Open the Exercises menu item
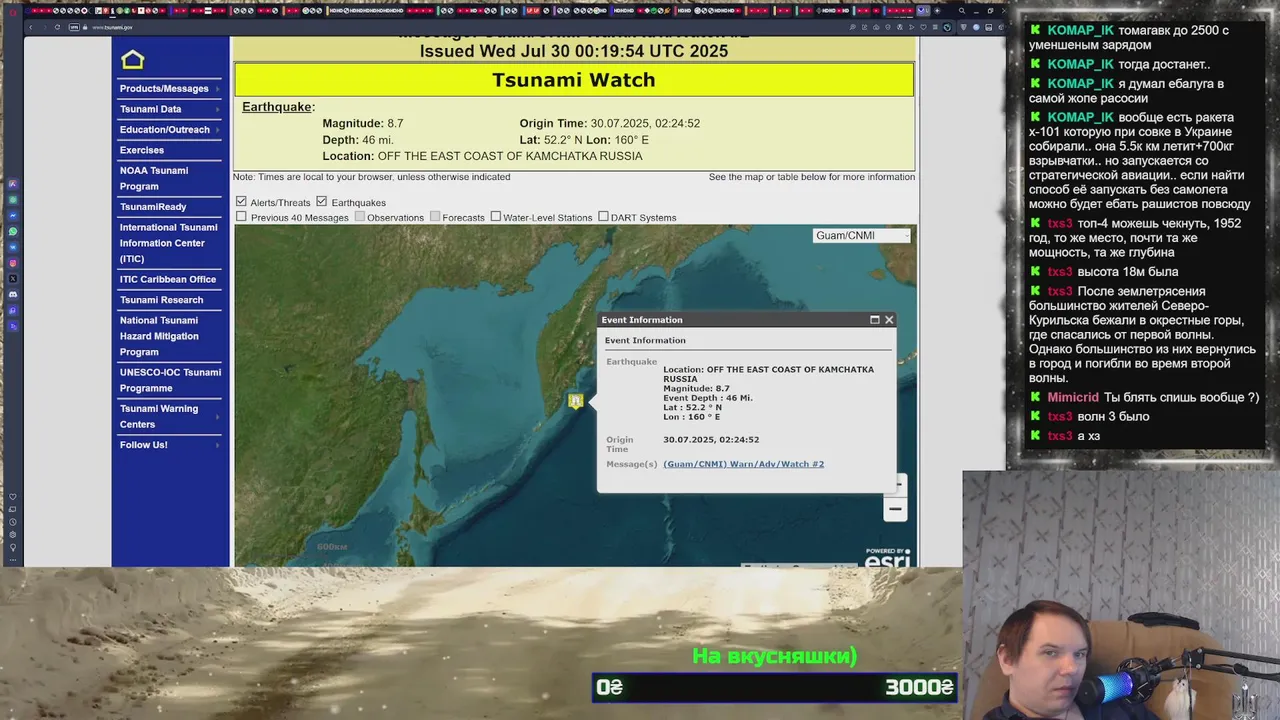 (142, 150)
